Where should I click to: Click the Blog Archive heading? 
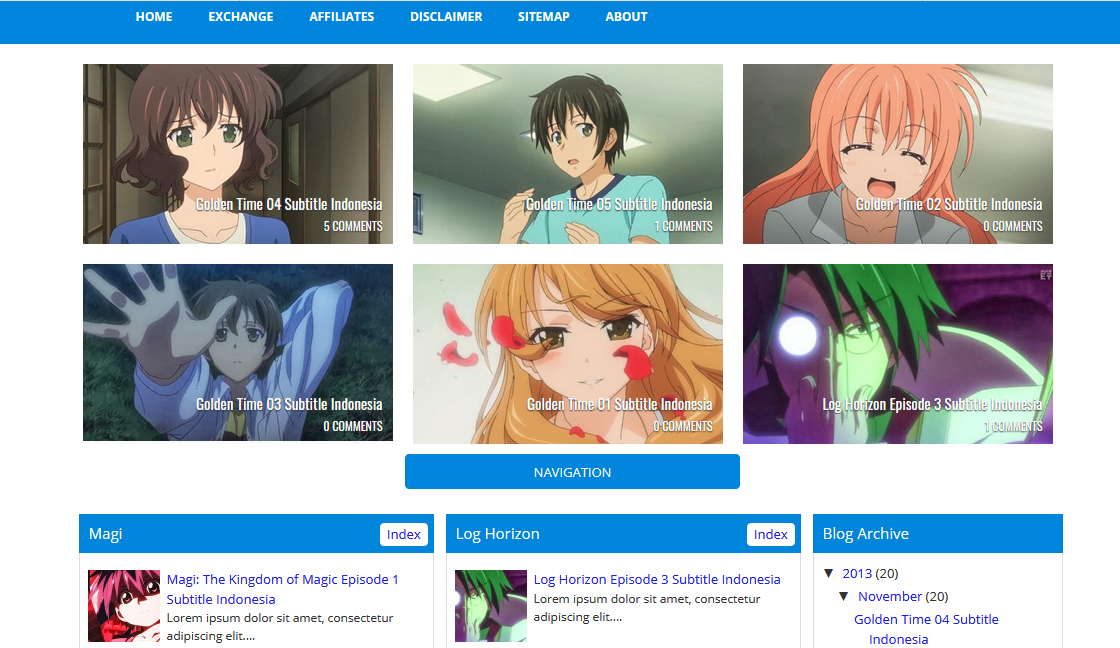pos(866,534)
